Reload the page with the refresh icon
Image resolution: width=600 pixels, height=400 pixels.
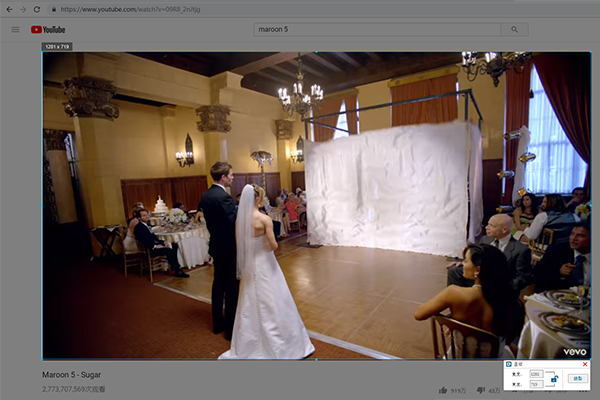37,9
